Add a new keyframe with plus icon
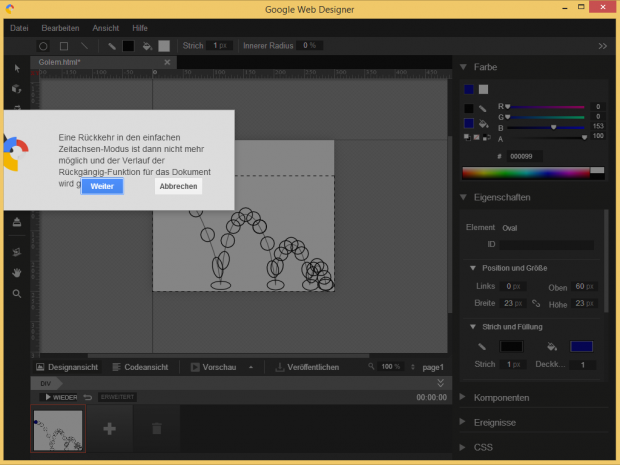 (109, 428)
